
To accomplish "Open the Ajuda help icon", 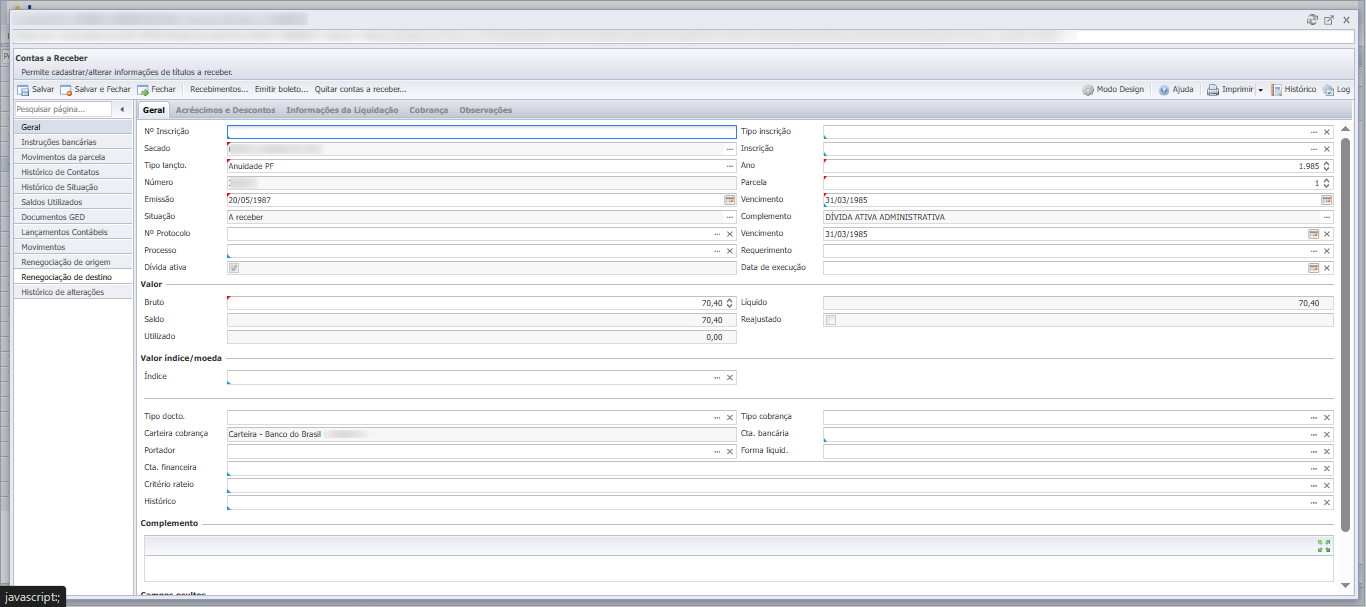I will point(1164,90).
